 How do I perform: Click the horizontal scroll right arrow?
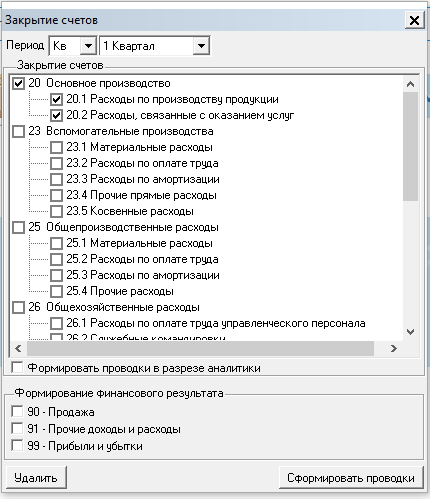coord(394,349)
